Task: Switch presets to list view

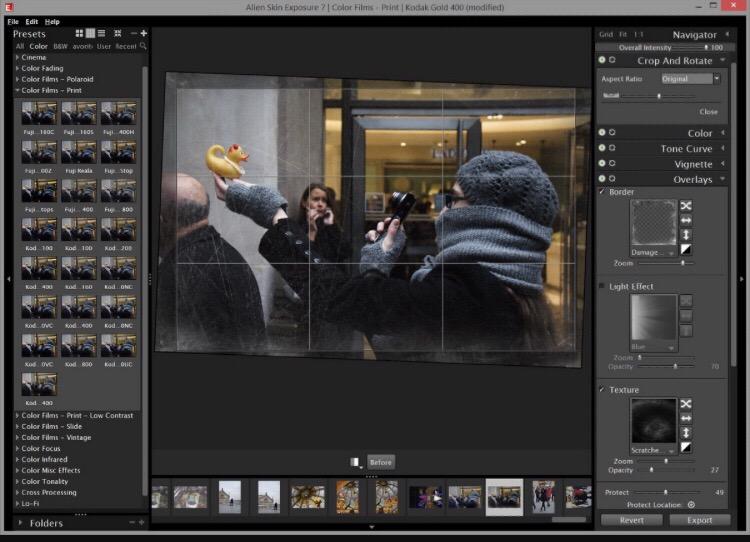Action: coord(101,33)
